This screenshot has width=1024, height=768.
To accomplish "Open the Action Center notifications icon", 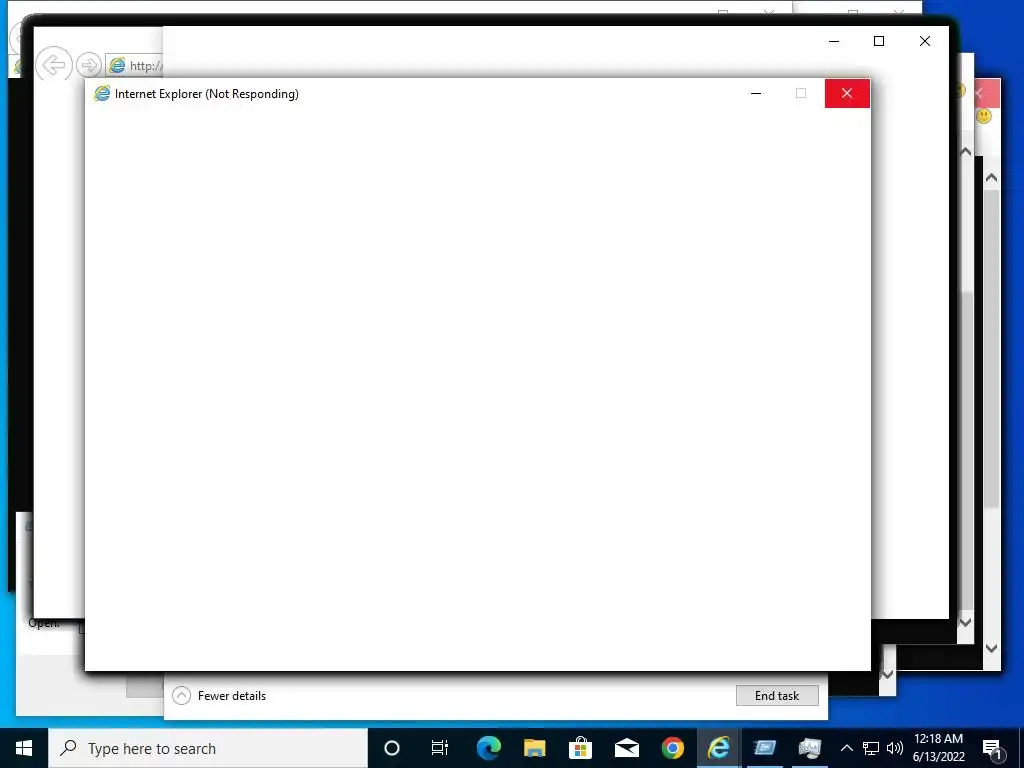I will 992,748.
